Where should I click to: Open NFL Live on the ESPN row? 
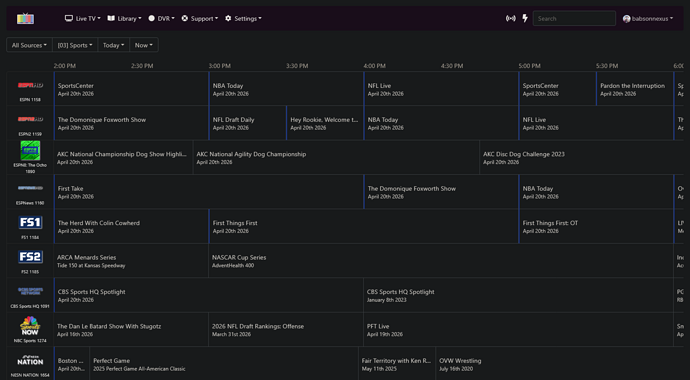click(x=441, y=89)
